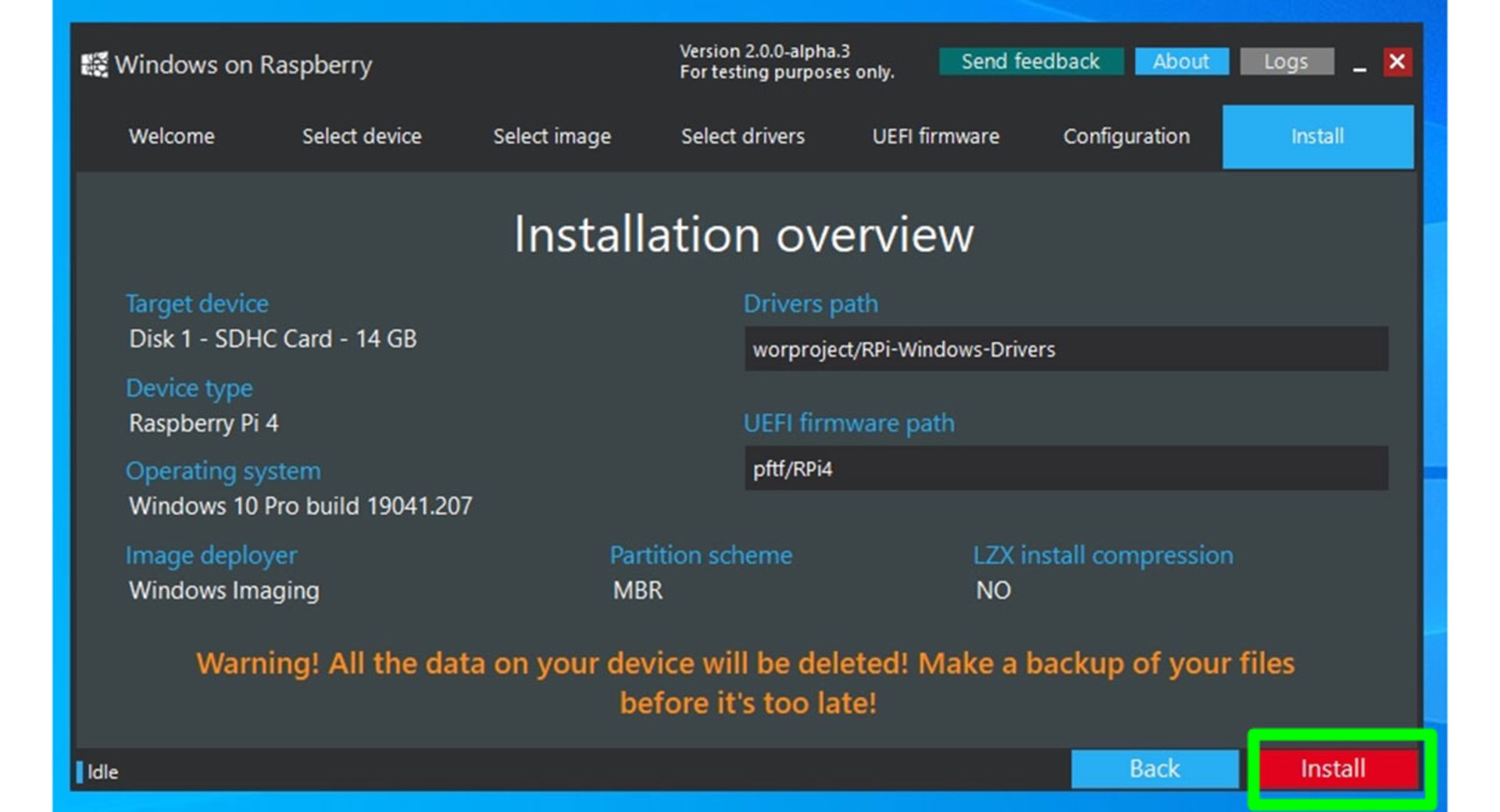
Task: Click the Image deployer label
Action: tap(212, 555)
